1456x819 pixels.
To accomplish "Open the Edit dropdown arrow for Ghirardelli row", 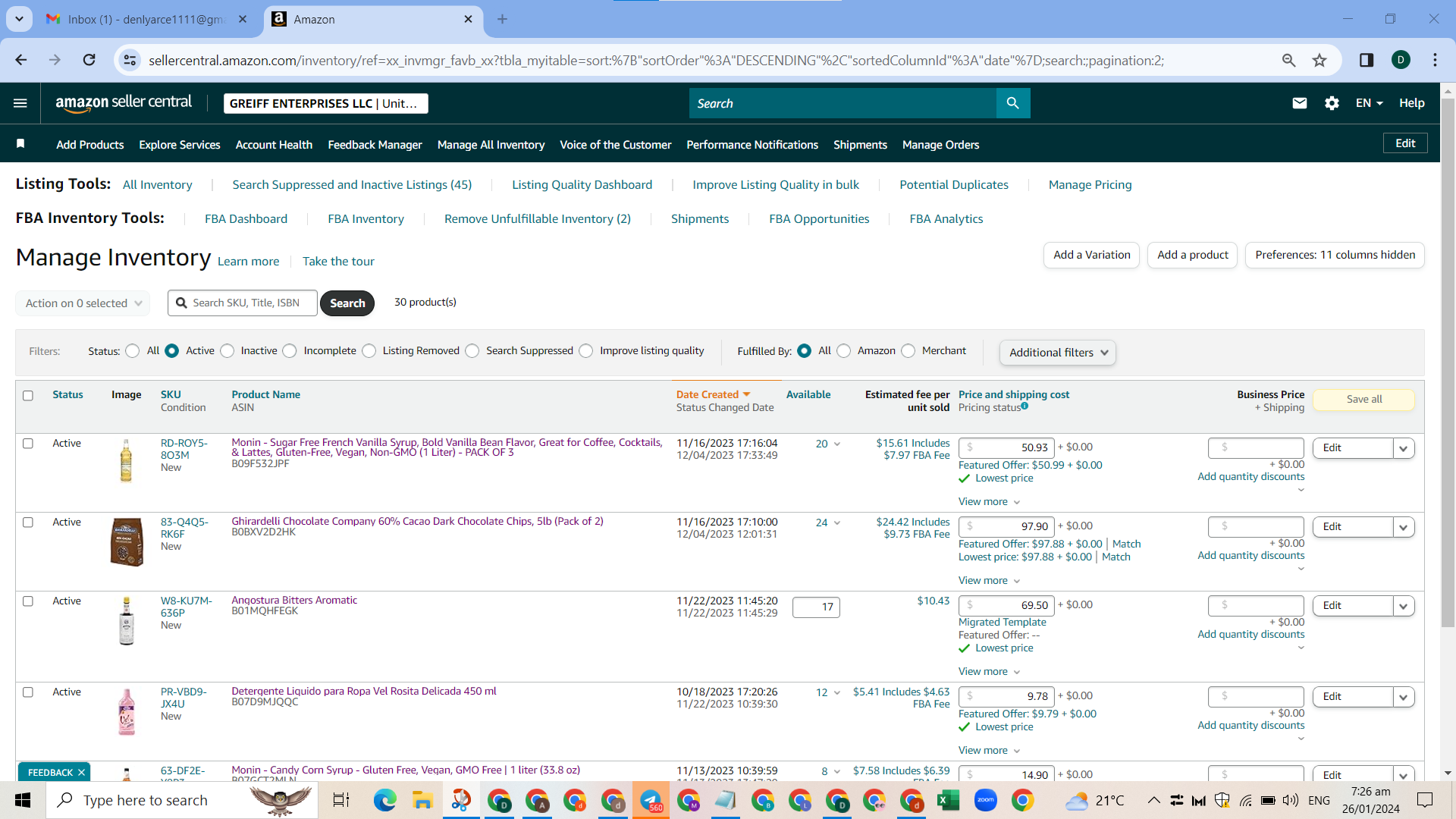I will (1404, 527).
